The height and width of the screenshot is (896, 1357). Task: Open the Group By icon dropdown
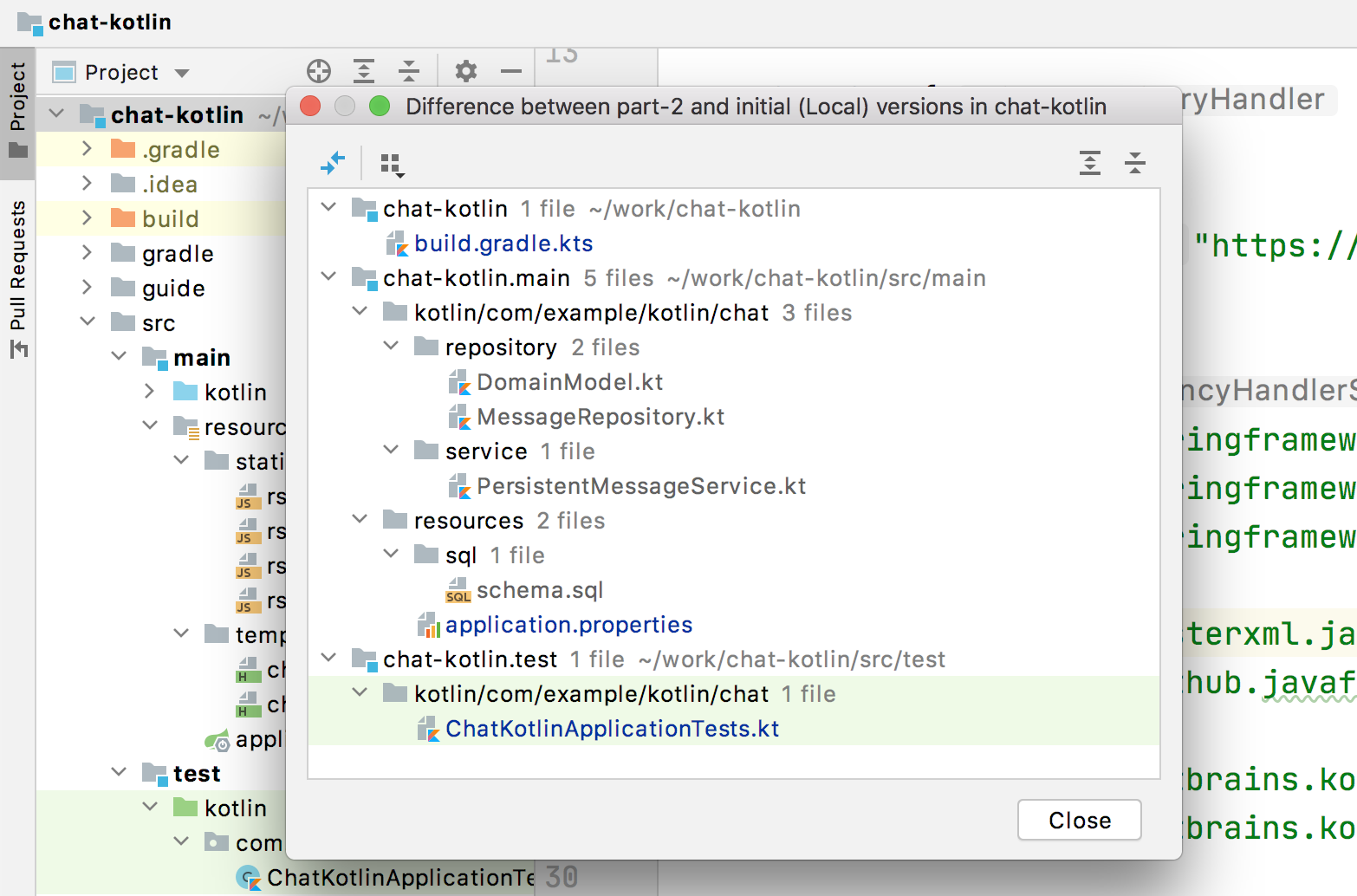click(392, 164)
